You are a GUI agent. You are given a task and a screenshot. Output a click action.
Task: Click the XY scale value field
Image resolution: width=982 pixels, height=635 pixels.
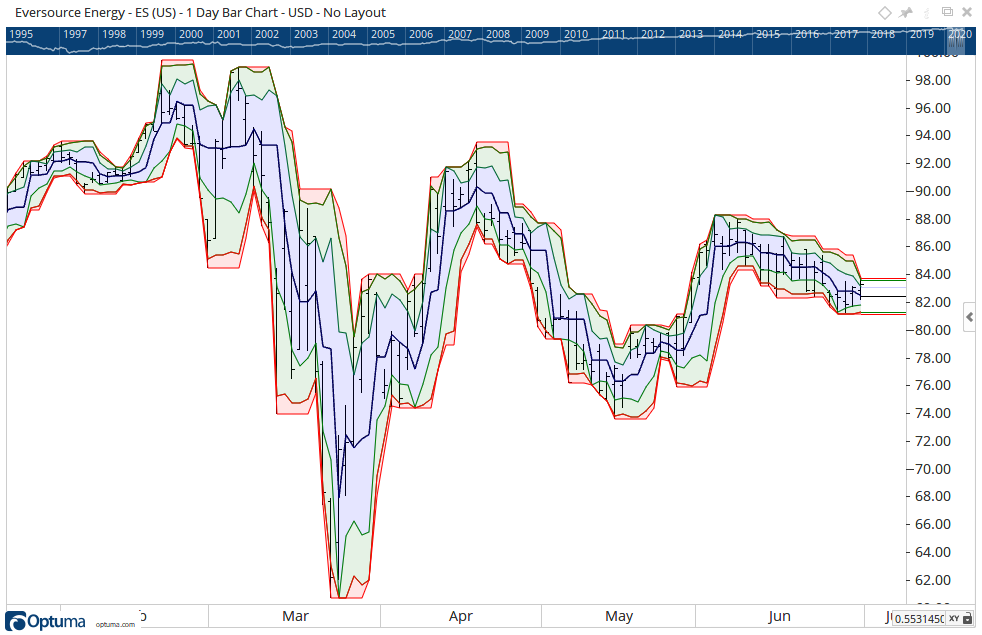pos(919,619)
